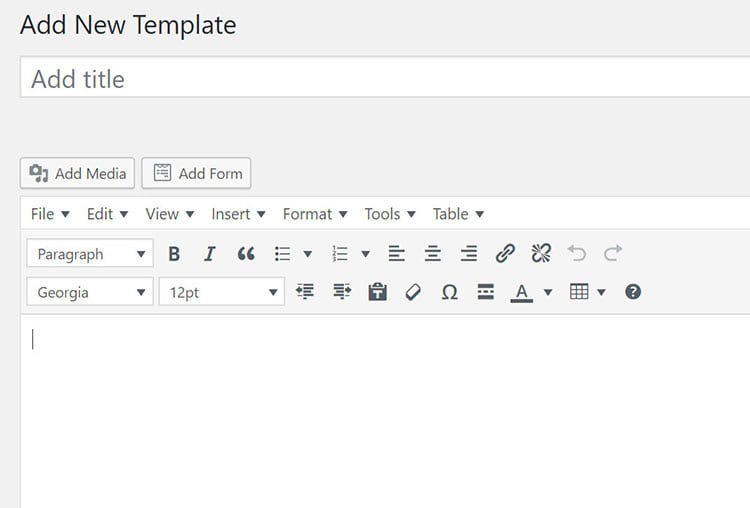This screenshot has height=508, width=750.
Task: Open the Paragraph format dropdown
Action: coord(90,254)
